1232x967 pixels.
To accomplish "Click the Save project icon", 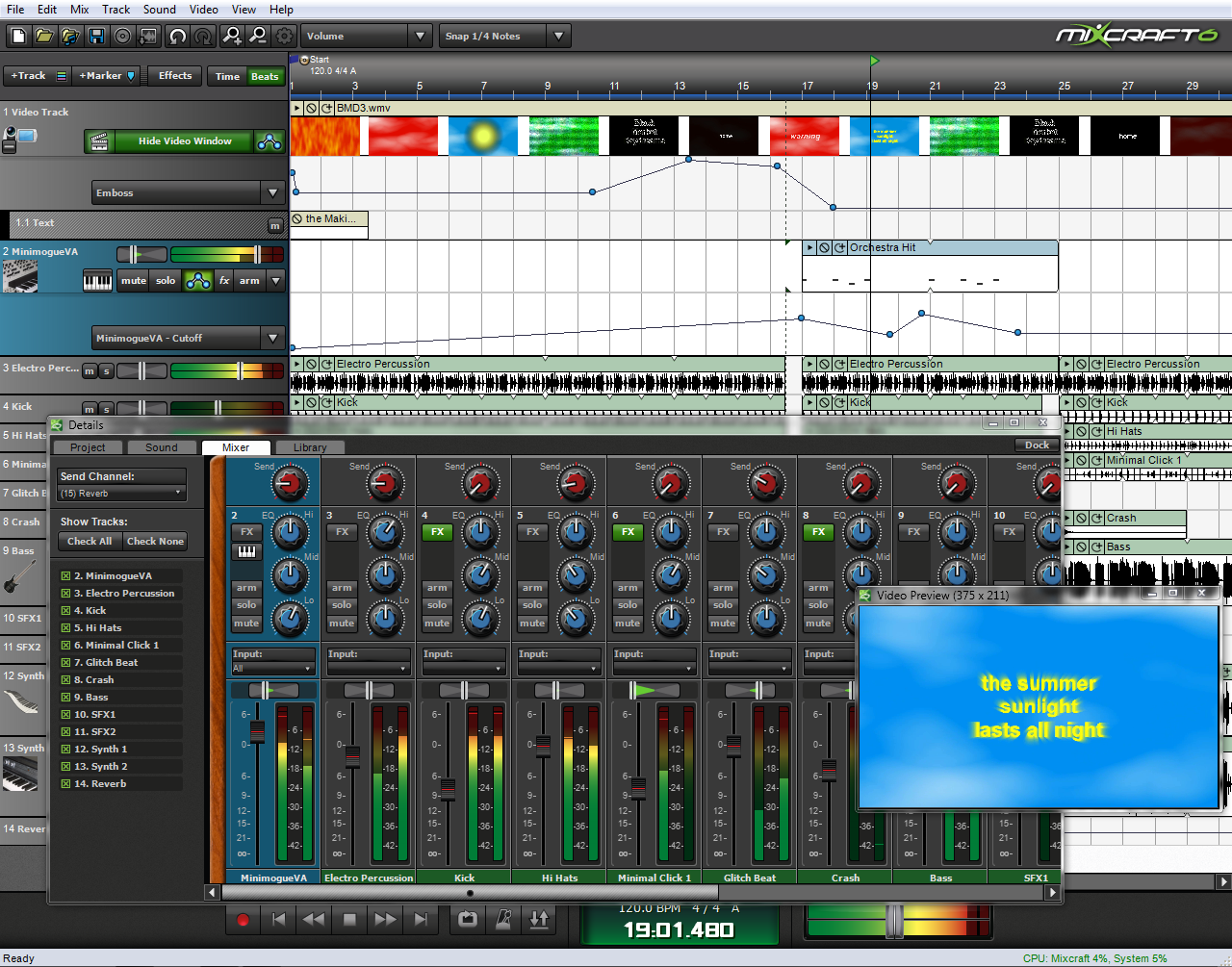I will coord(96,37).
